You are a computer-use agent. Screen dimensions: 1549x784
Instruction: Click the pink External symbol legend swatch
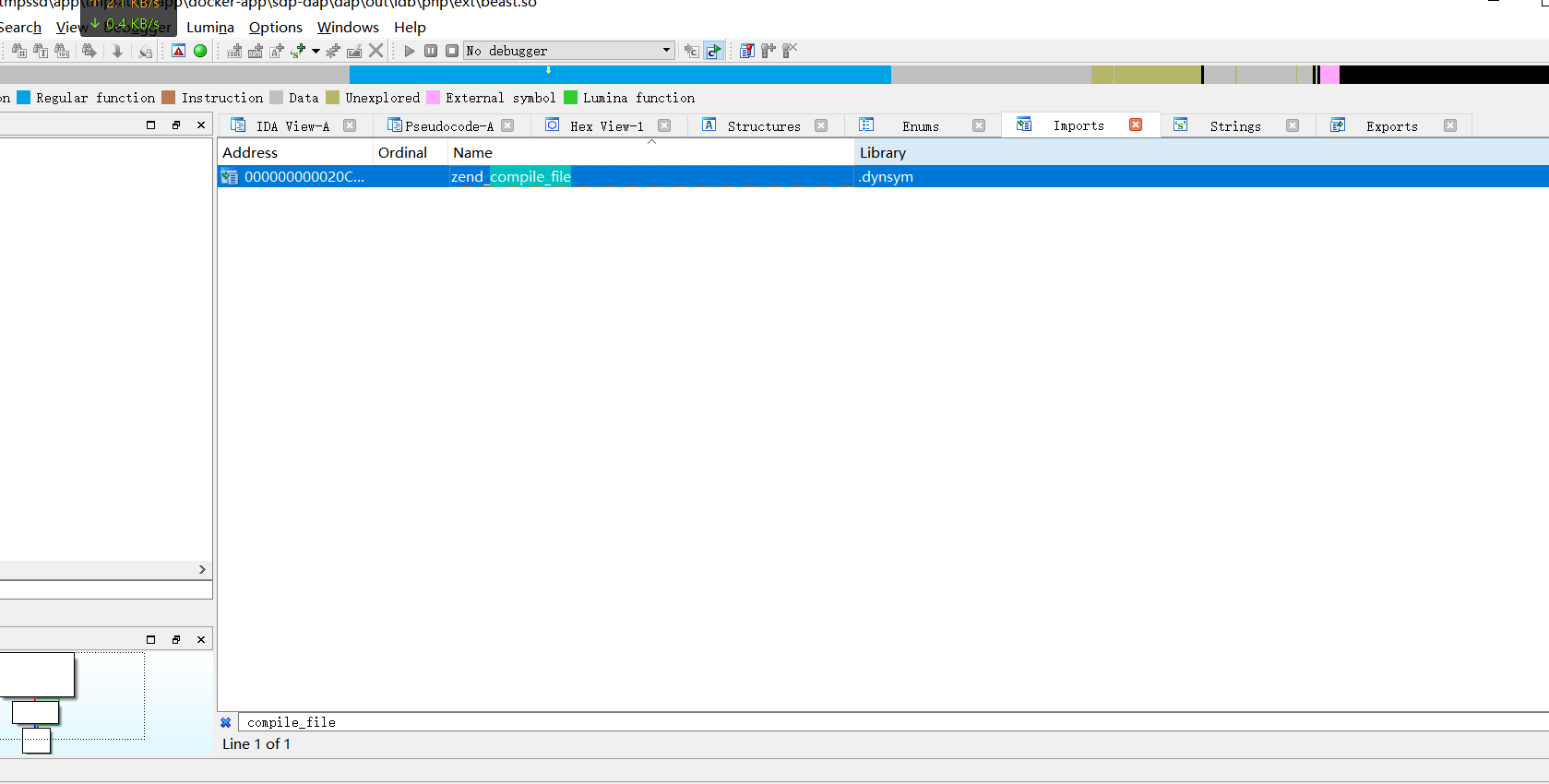(x=433, y=98)
